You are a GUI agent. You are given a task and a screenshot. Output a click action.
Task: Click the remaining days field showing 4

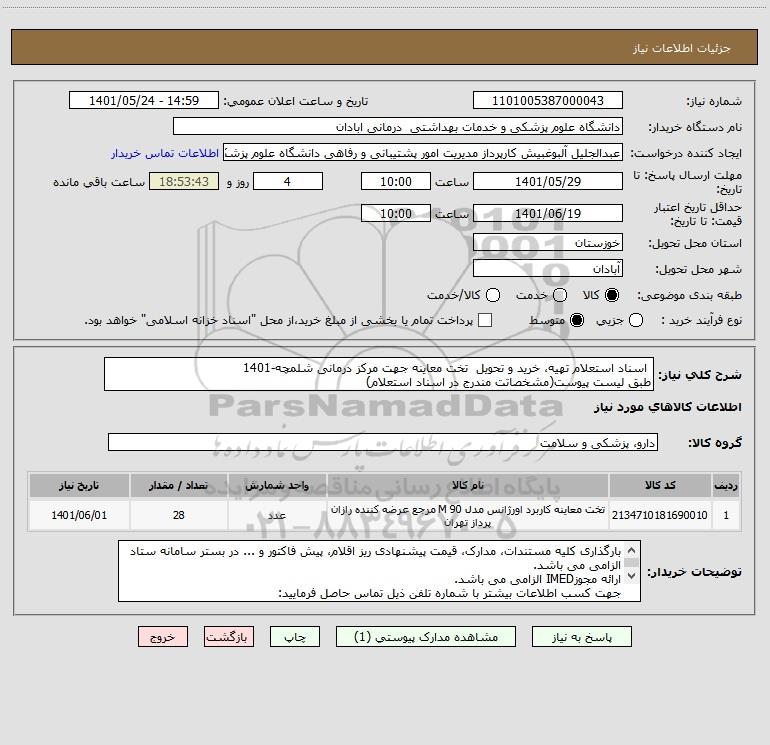point(288,181)
